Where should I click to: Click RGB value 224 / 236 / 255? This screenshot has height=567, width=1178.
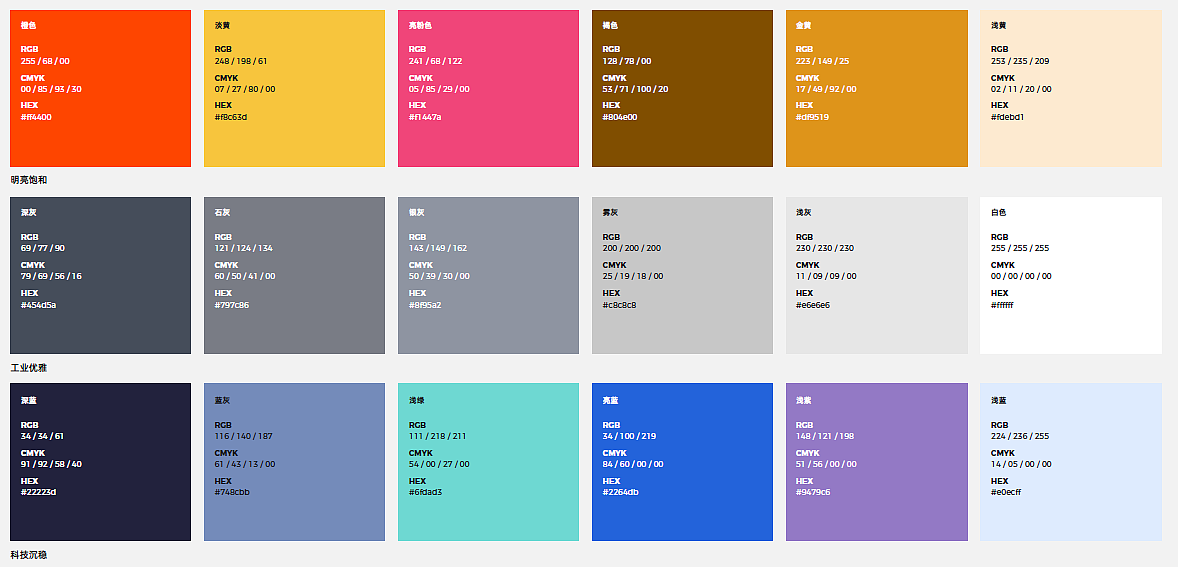pos(1020,436)
